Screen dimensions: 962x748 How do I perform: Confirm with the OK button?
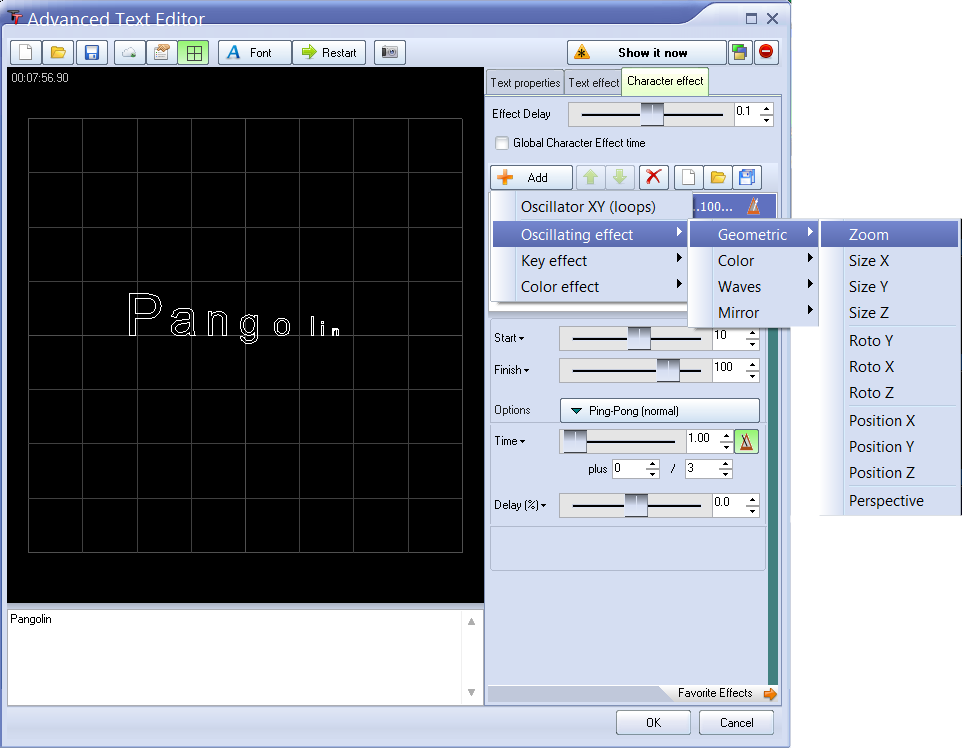653,723
